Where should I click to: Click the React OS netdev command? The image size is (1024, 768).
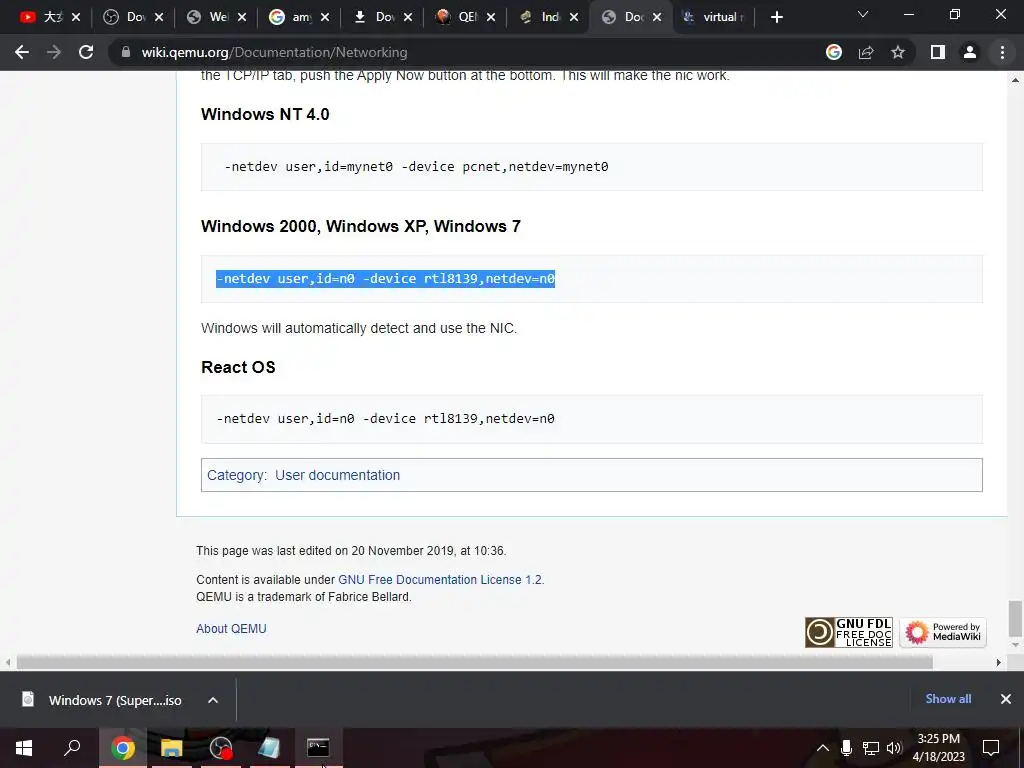385,419
